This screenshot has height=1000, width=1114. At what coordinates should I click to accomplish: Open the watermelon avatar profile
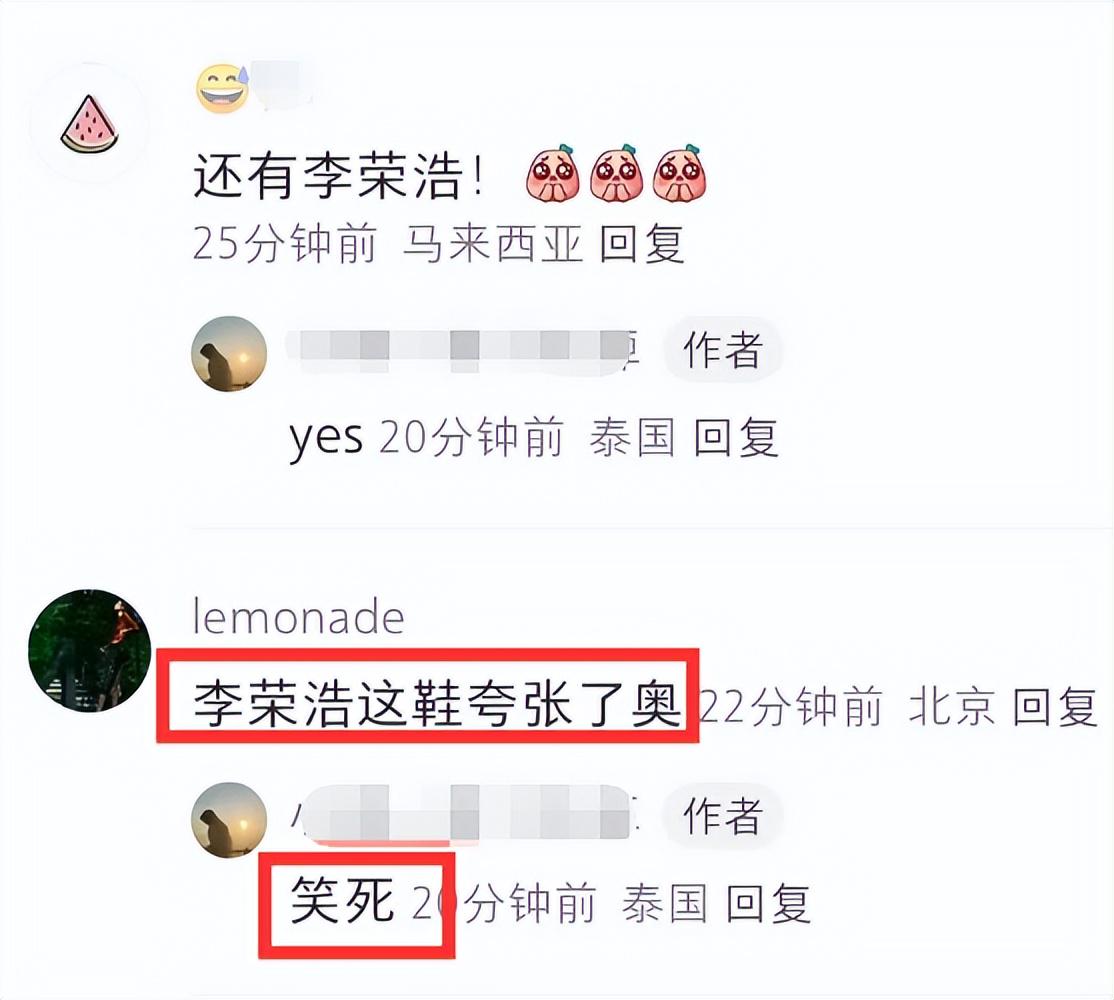(x=90, y=124)
